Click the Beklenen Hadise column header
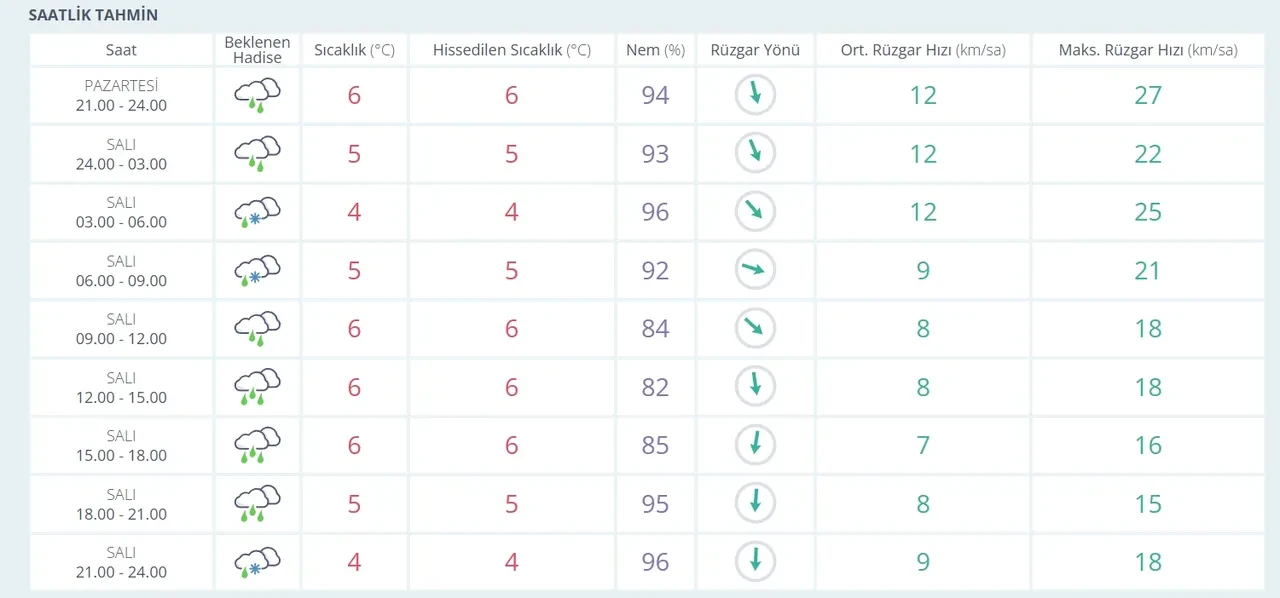 [x=257, y=50]
